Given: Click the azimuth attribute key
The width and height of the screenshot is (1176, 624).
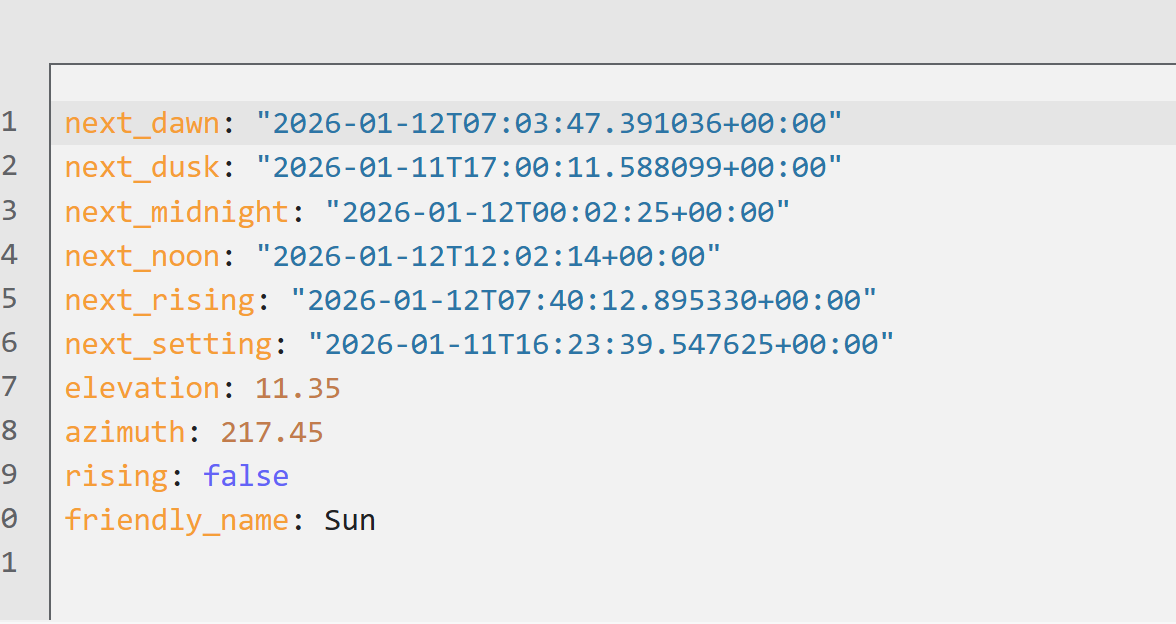Looking at the screenshot, I should pos(125,432).
